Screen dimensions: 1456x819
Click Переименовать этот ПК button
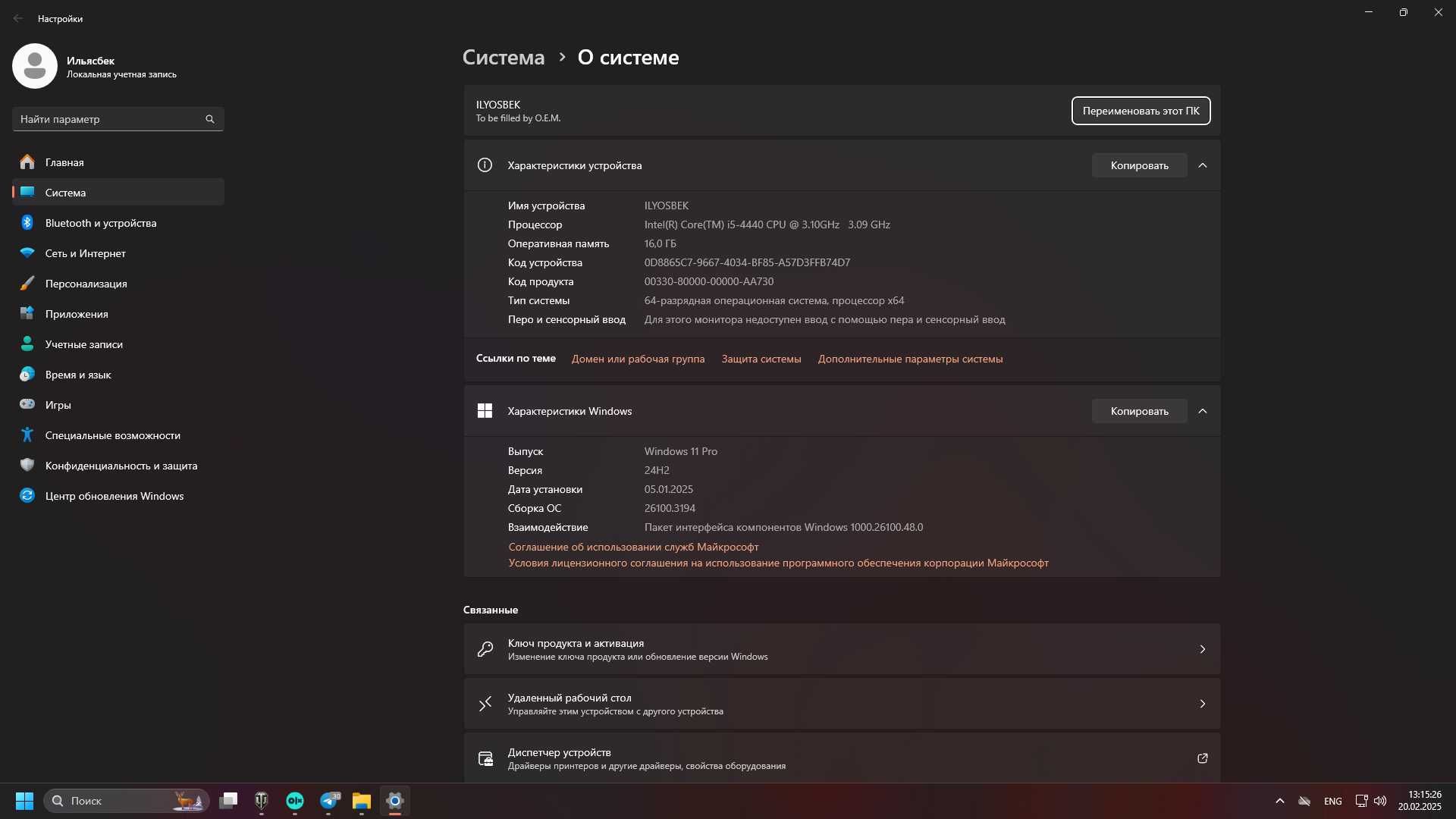pyautogui.click(x=1141, y=111)
